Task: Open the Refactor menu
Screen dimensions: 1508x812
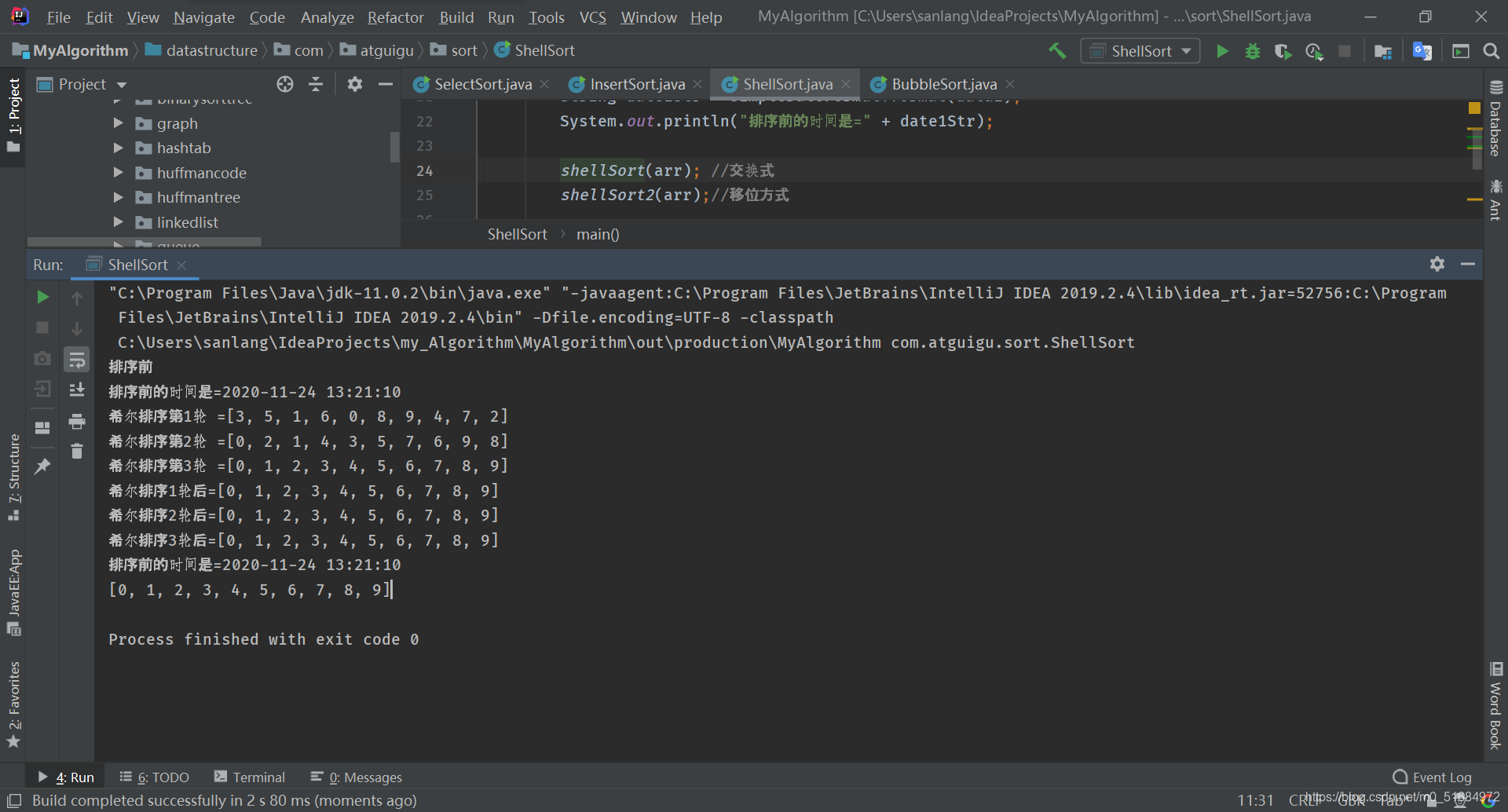Action: pyautogui.click(x=395, y=16)
